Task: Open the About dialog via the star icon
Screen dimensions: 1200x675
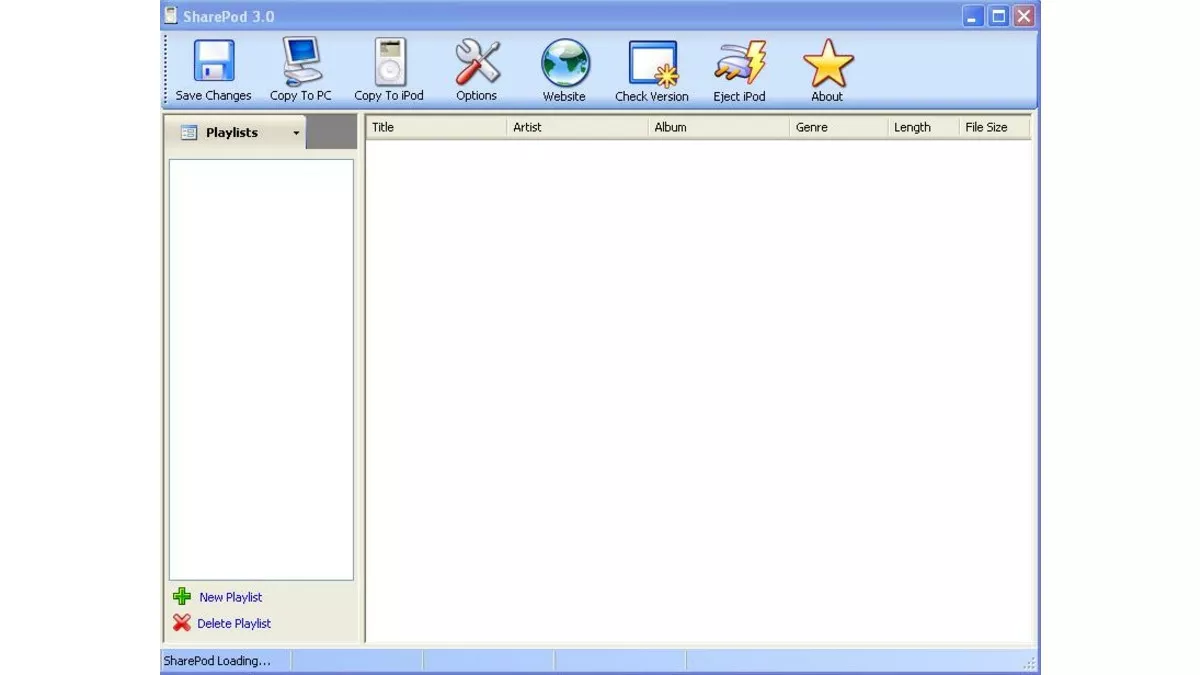Action: [827, 62]
